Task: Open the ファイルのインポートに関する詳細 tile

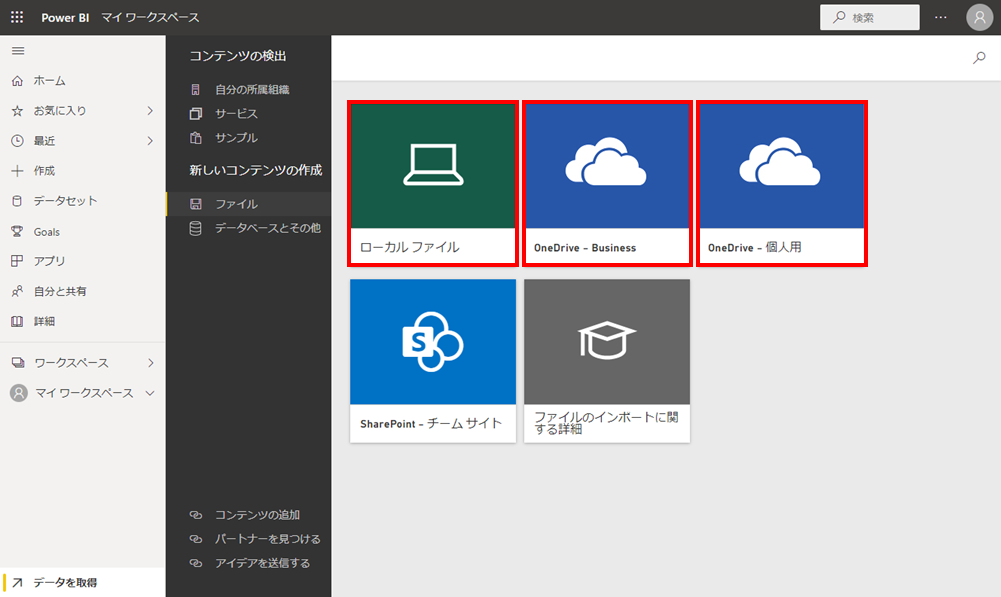Action: 607,360
